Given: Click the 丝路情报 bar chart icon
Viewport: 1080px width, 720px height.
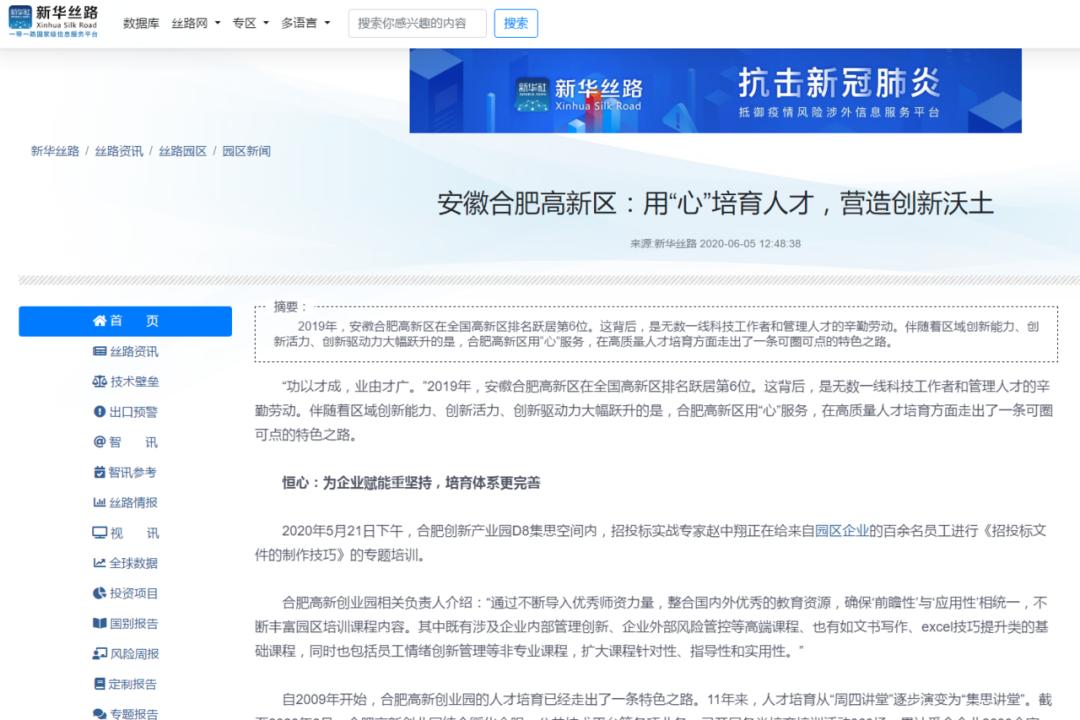Looking at the screenshot, I should tap(100, 502).
